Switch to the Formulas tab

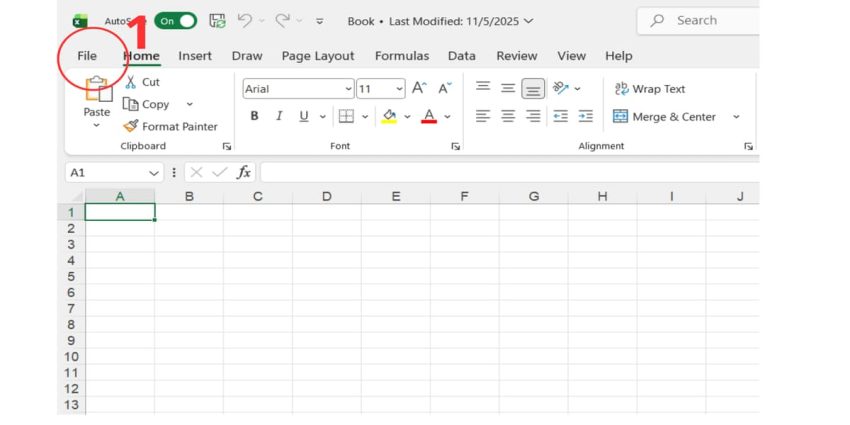click(x=402, y=56)
